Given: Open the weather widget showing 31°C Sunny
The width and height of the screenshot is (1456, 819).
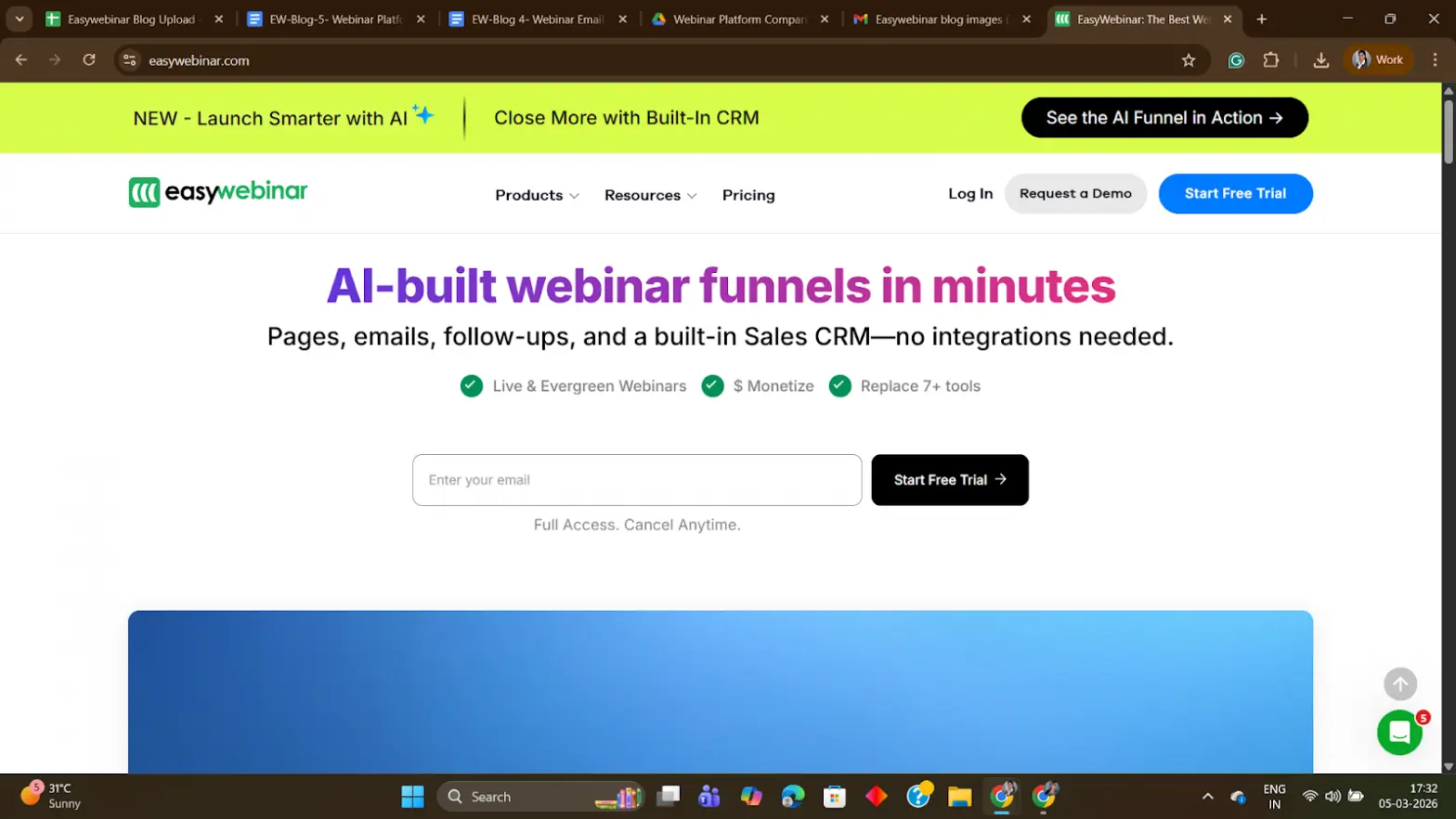Looking at the screenshot, I should [53, 796].
